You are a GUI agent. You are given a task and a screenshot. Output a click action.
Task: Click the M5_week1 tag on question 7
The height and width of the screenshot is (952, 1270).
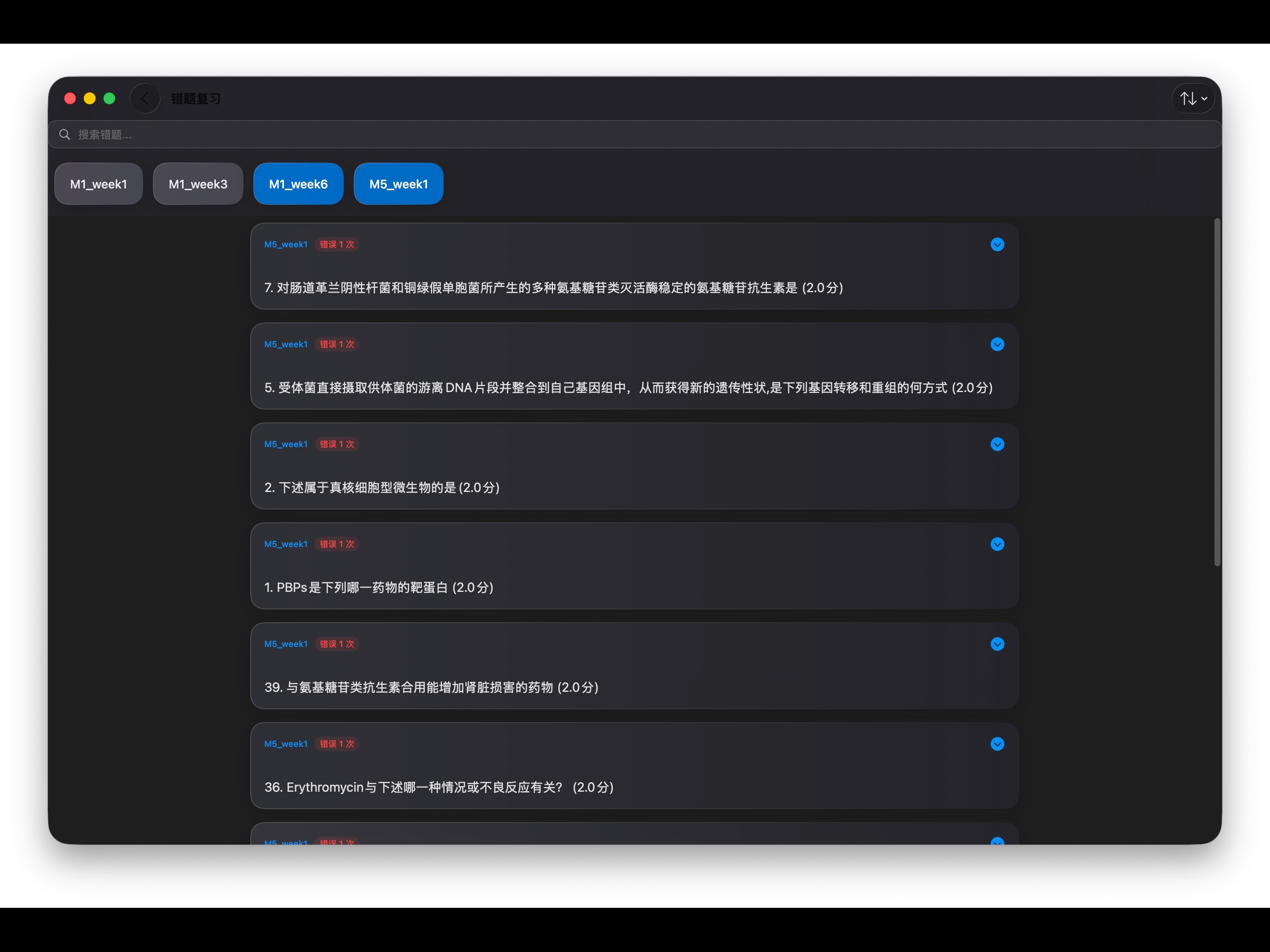pyautogui.click(x=286, y=245)
